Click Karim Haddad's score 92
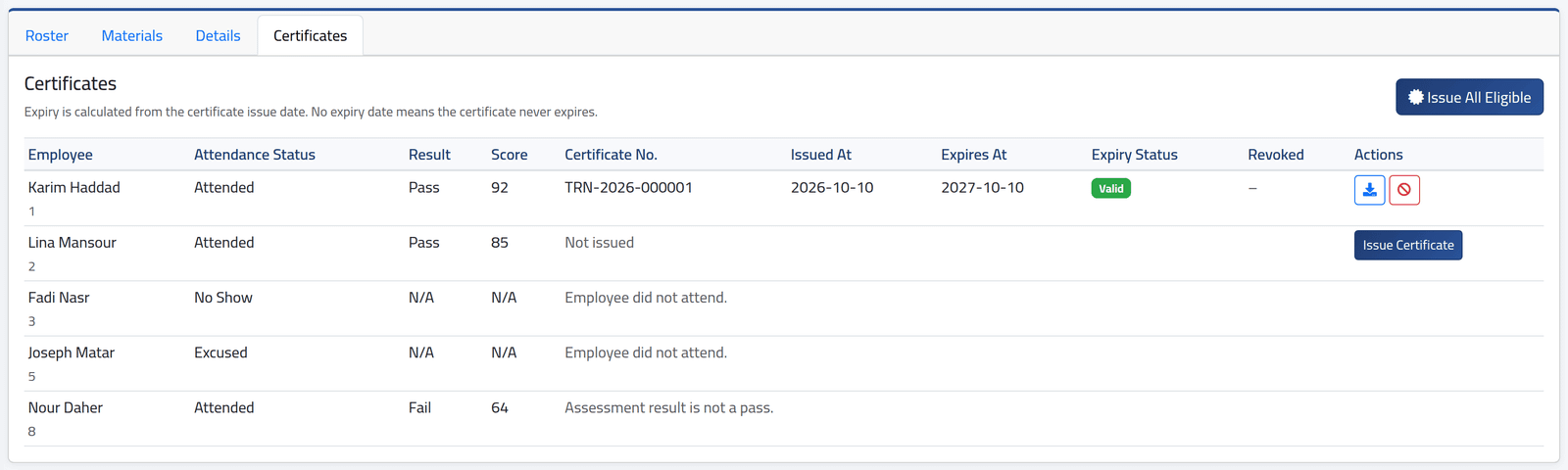Viewport: 1568px width, 470px height. point(500,187)
